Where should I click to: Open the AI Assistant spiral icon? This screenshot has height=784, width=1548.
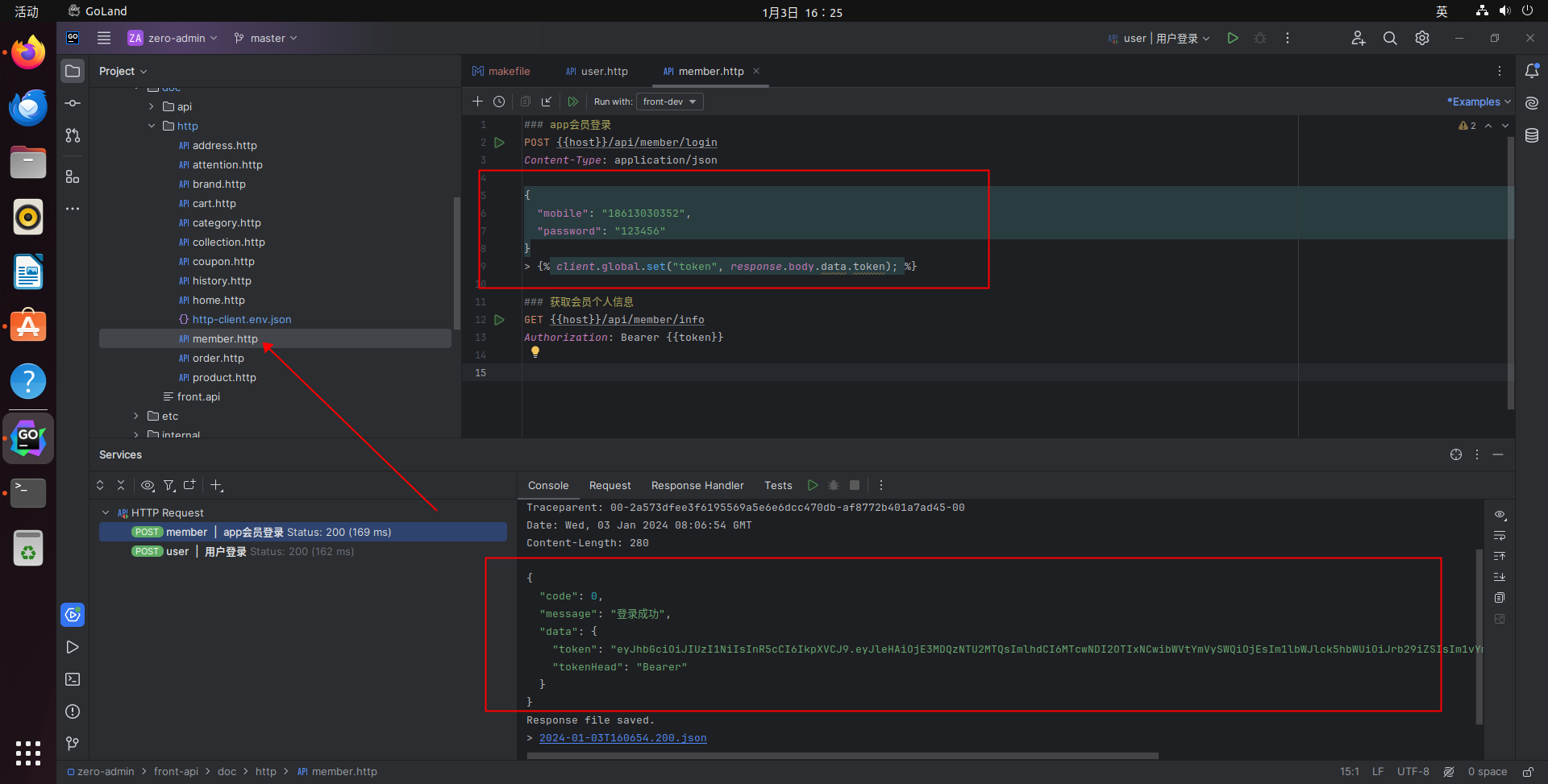pos(1532,103)
